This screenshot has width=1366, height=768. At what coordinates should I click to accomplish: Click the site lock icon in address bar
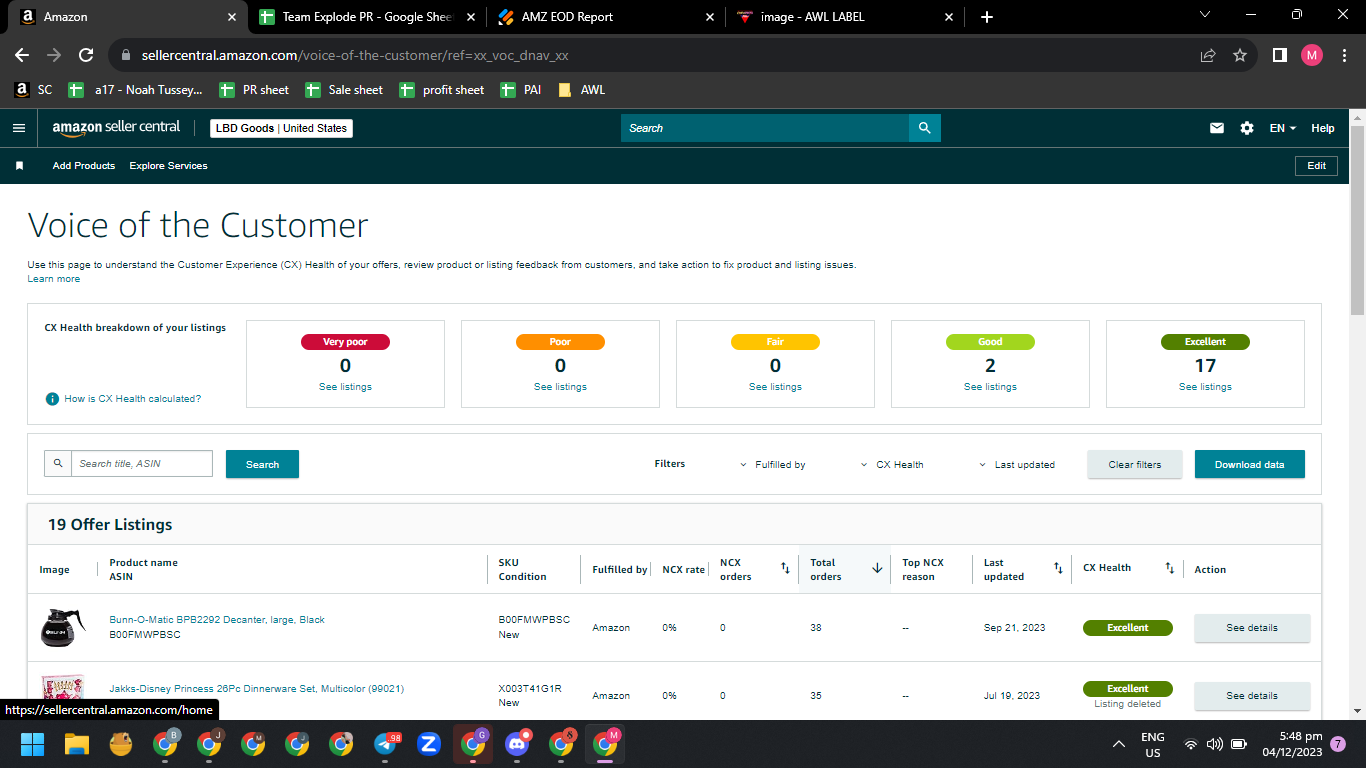coord(126,56)
